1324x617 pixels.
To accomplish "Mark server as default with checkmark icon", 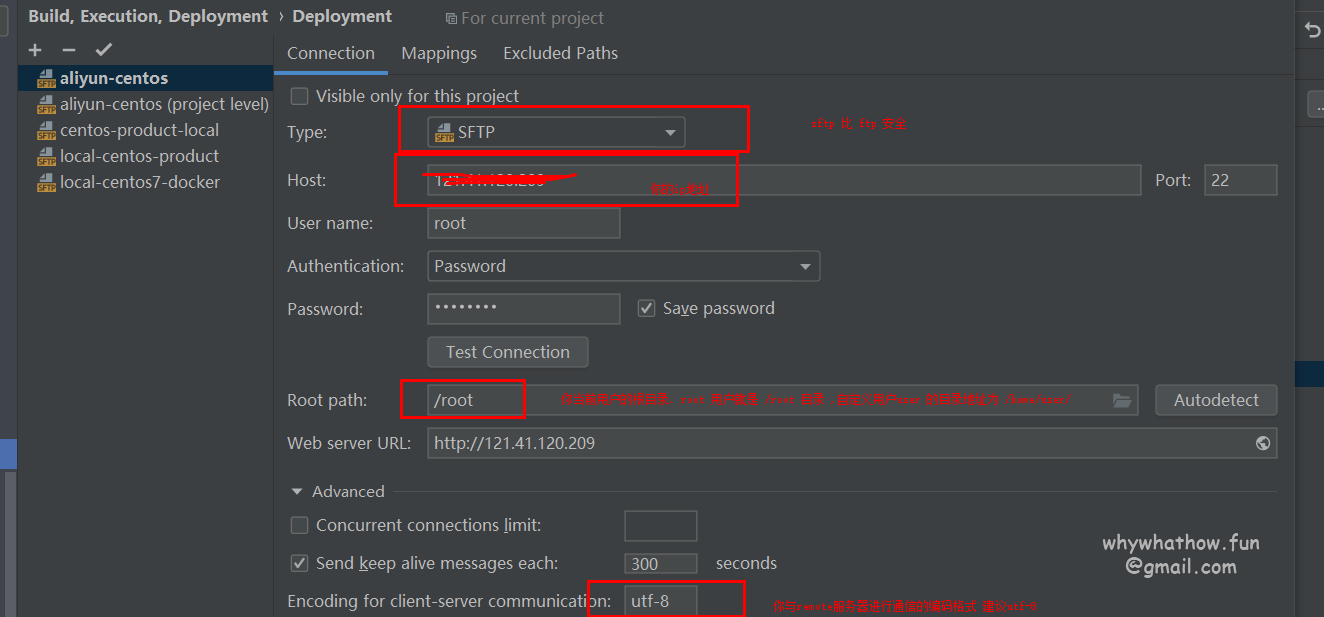I will pyautogui.click(x=103, y=50).
